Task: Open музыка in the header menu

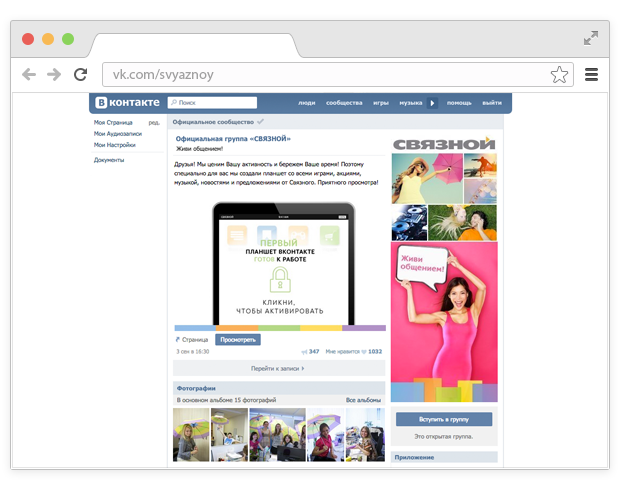Action: pyautogui.click(x=410, y=103)
